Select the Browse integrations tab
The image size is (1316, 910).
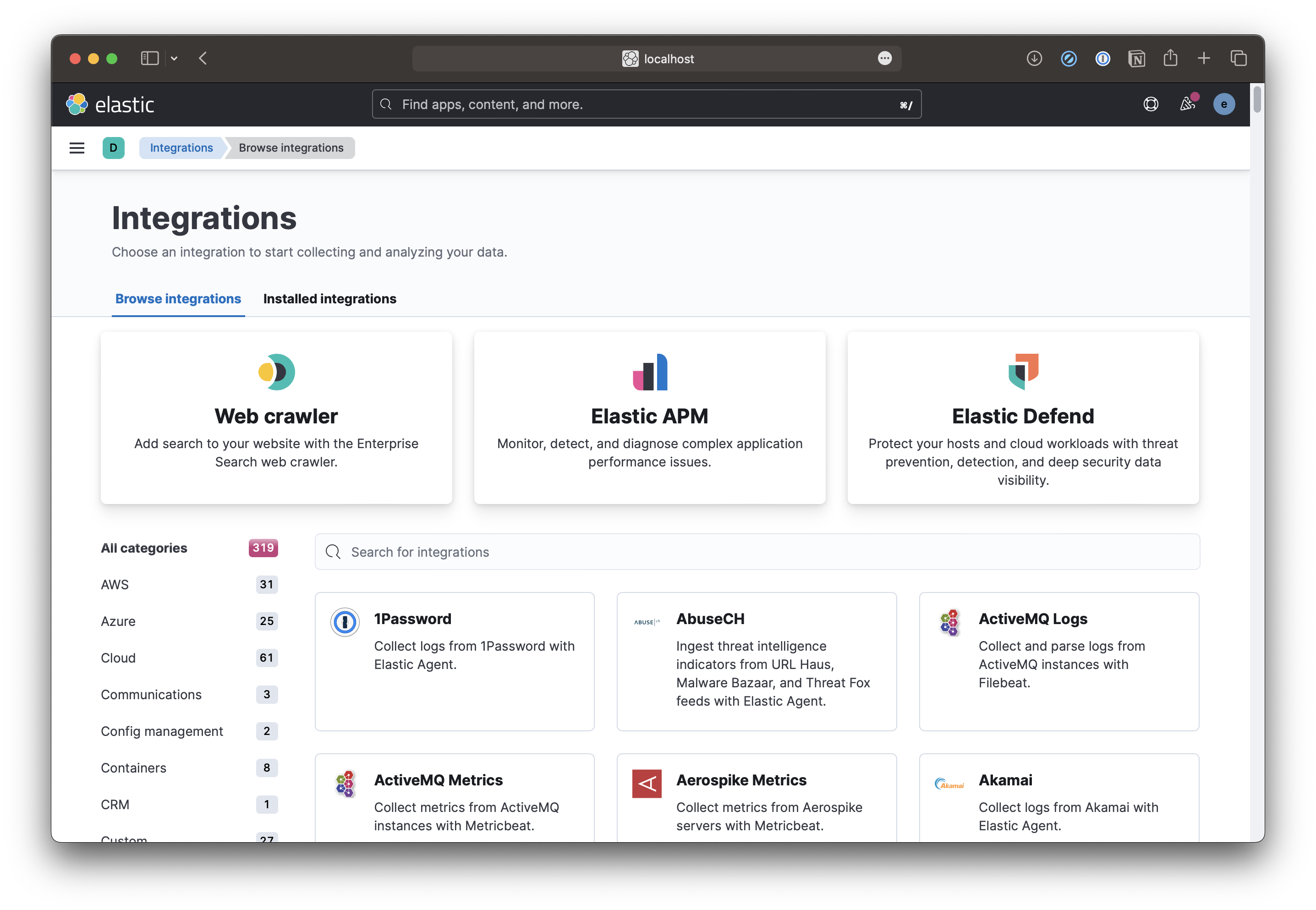[178, 299]
